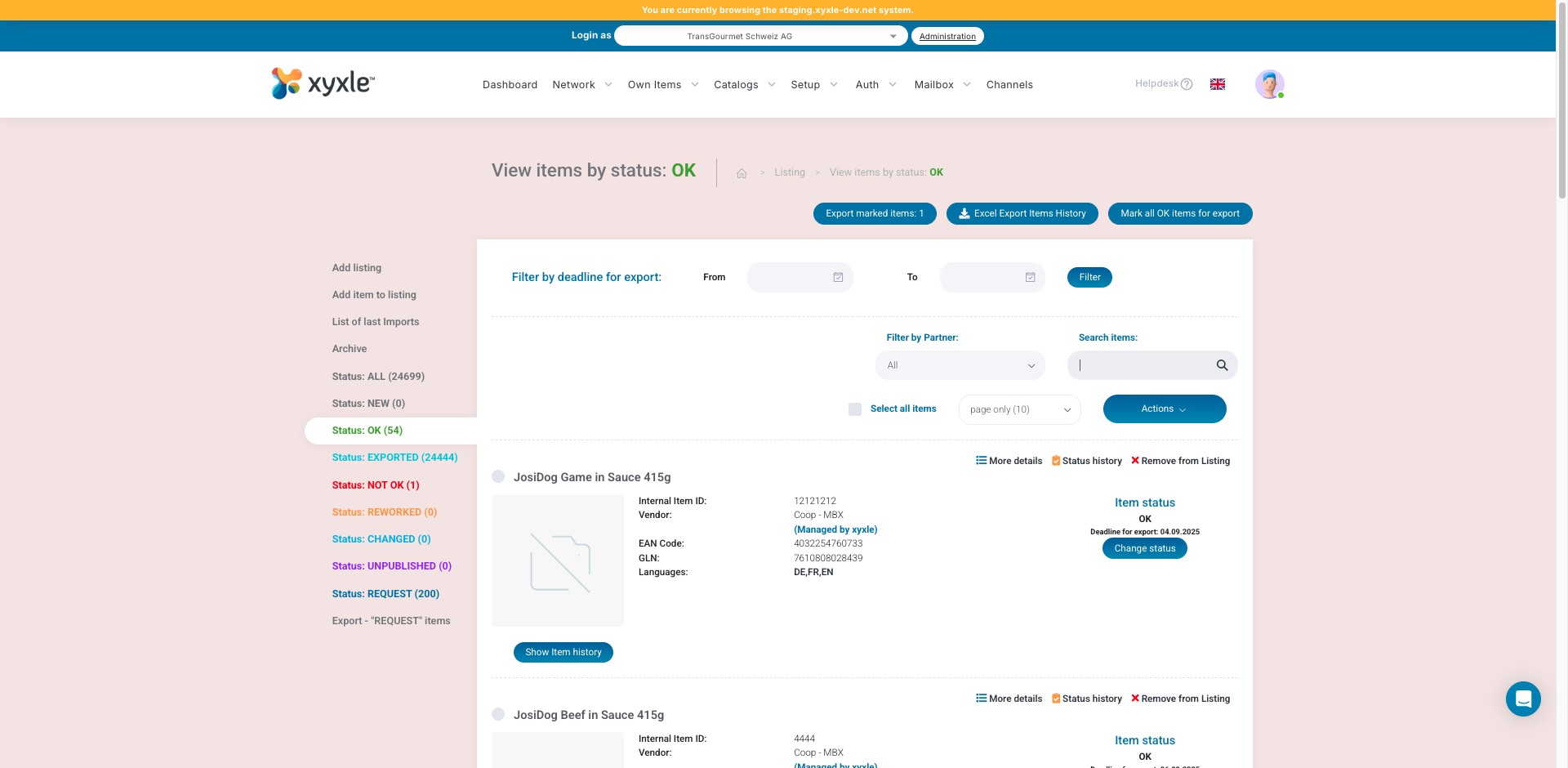Image resolution: width=1568 pixels, height=768 pixels.
Task: Expand the Network menu
Action: 582,85
